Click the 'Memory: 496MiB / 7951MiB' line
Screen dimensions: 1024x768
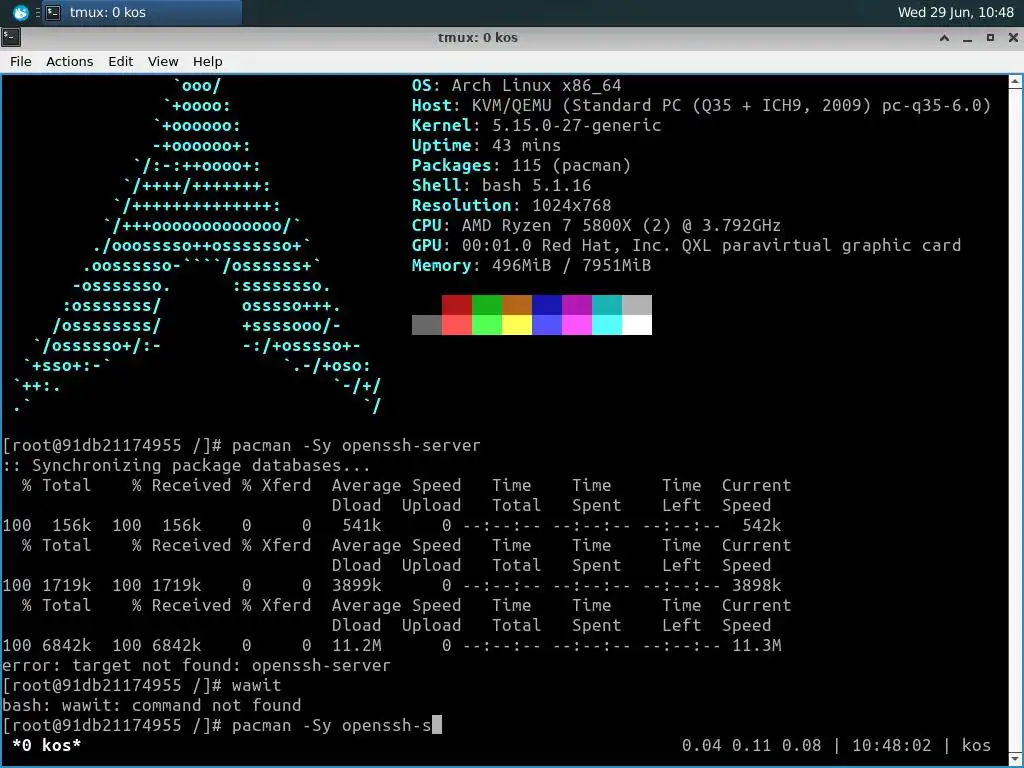tap(531, 266)
